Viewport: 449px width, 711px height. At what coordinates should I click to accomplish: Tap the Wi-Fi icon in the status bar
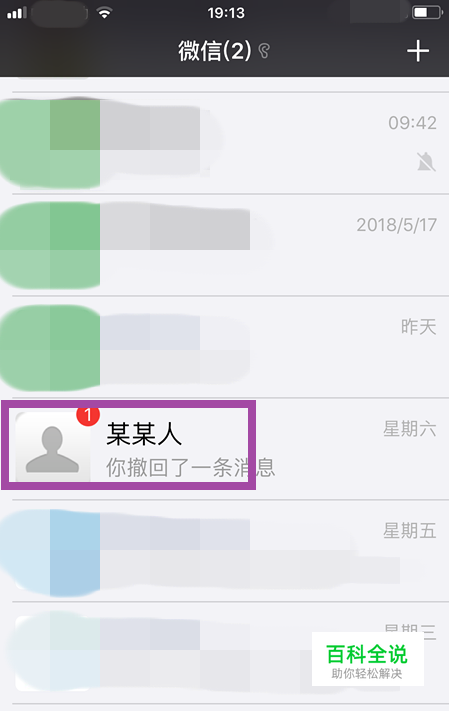(x=105, y=13)
